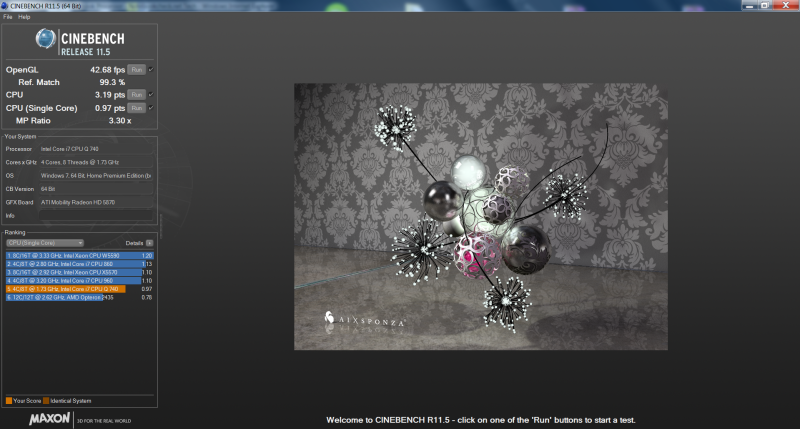Run the CPU (Single Core) test
Image resolution: width=800 pixels, height=429 pixels.
pos(136,108)
